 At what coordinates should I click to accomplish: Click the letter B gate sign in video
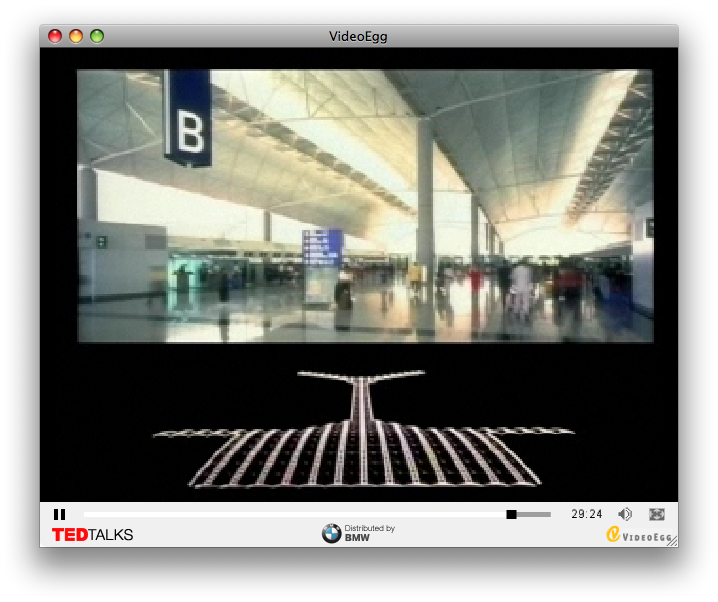pos(188,116)
